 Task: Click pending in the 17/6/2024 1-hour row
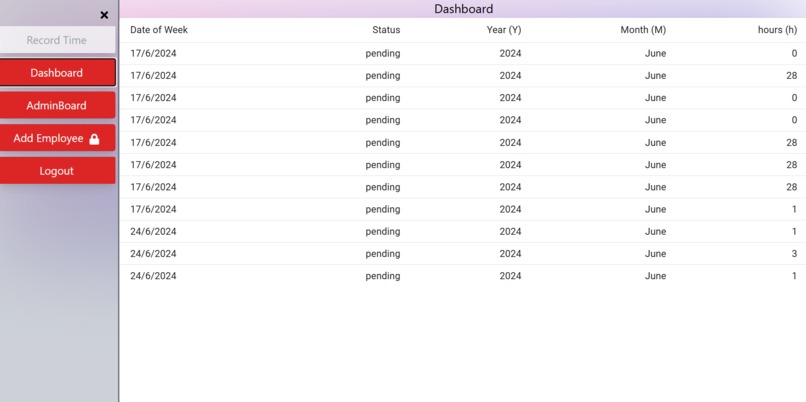pyautogui.click(x=382, y=209)
